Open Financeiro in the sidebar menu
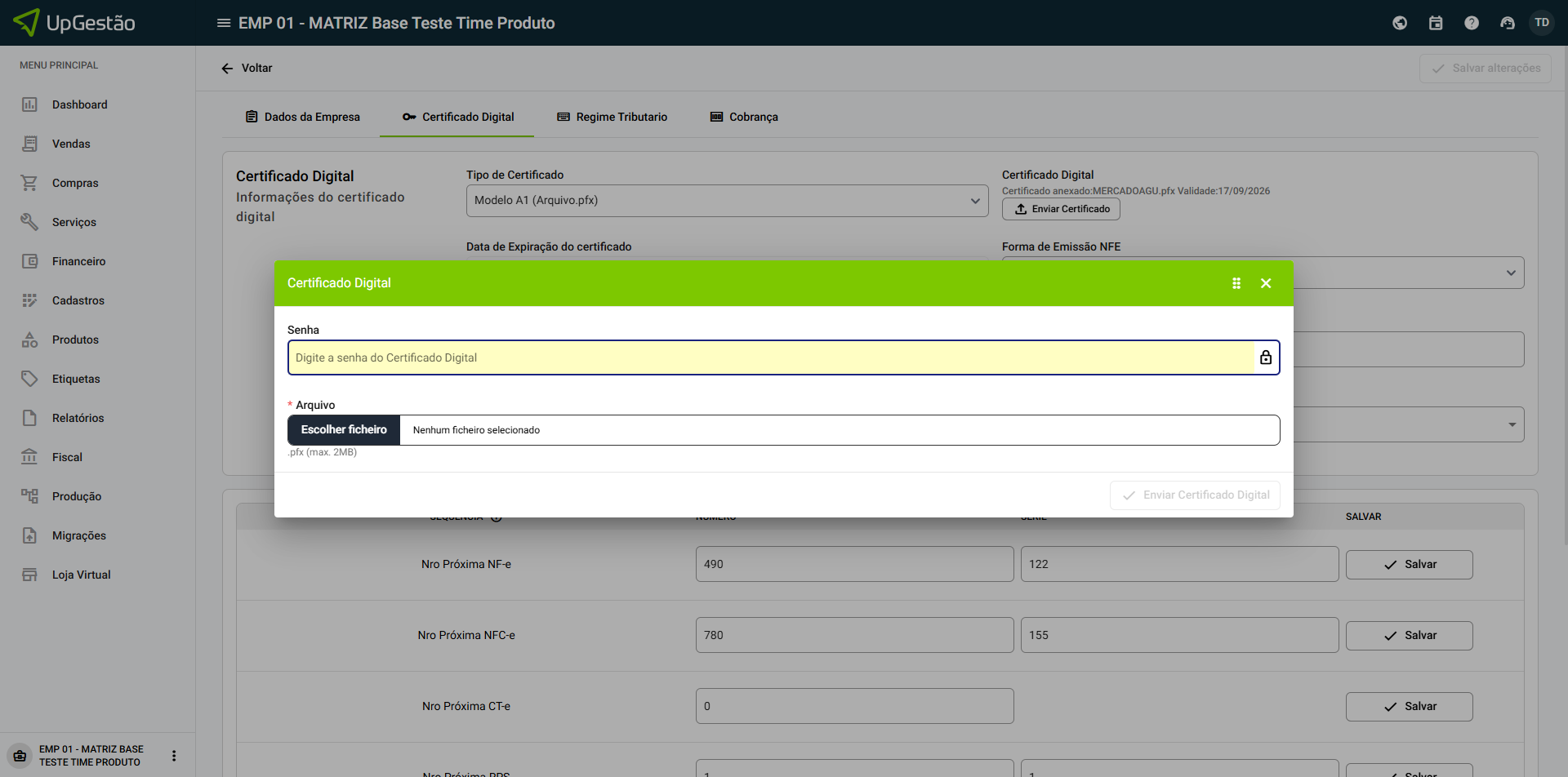Viewport: 1568px width, 777px height. pyautogui.click(x=78, y=261)
